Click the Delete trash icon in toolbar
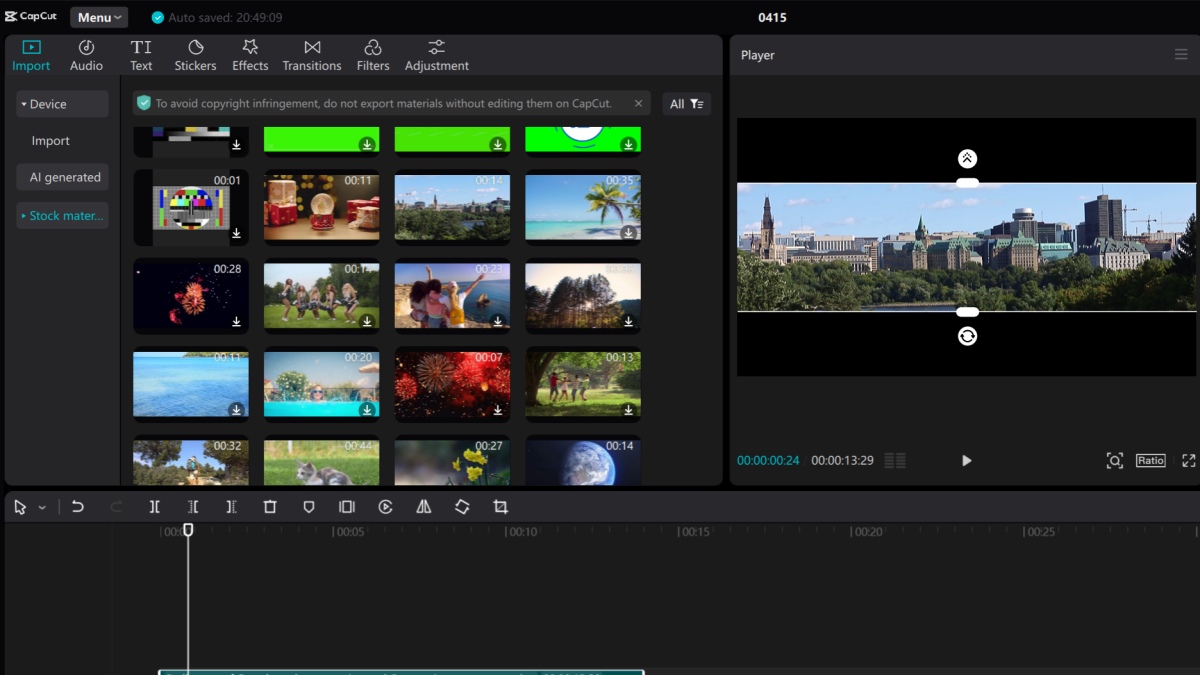Viewport: 1200px width, 675px height. coord(270,507)
